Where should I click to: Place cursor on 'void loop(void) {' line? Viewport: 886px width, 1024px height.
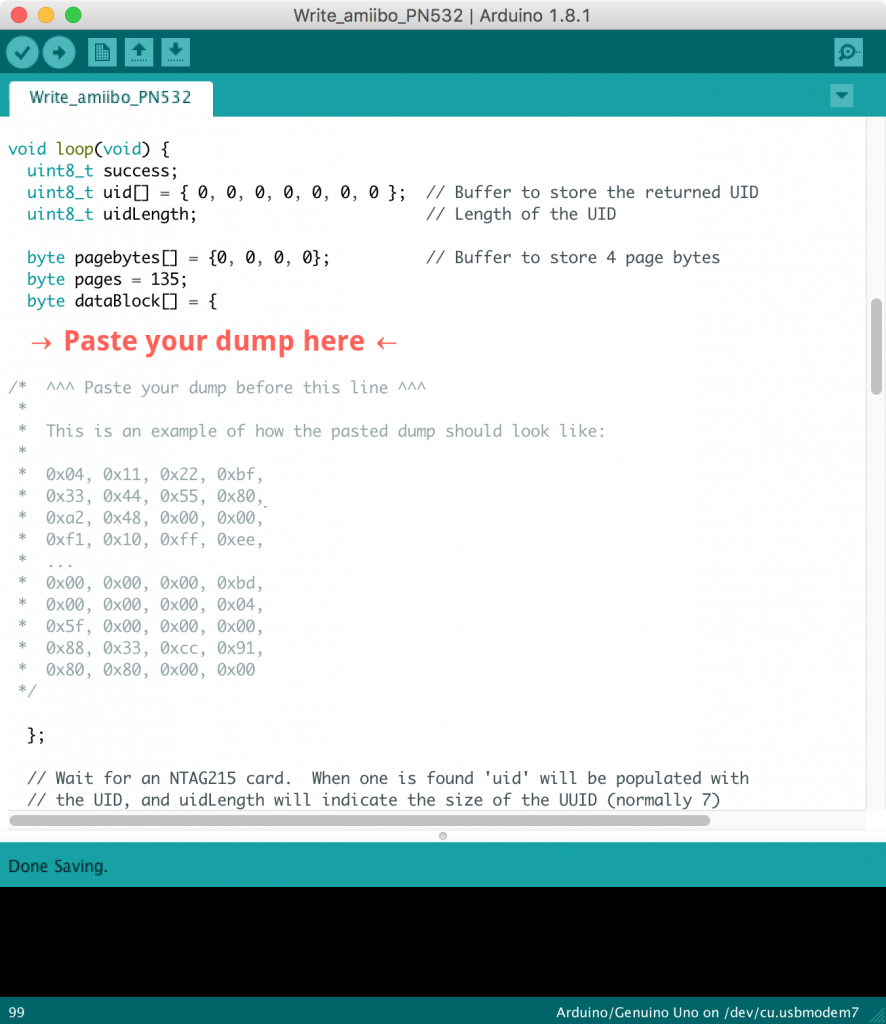(x=90, y=149)
